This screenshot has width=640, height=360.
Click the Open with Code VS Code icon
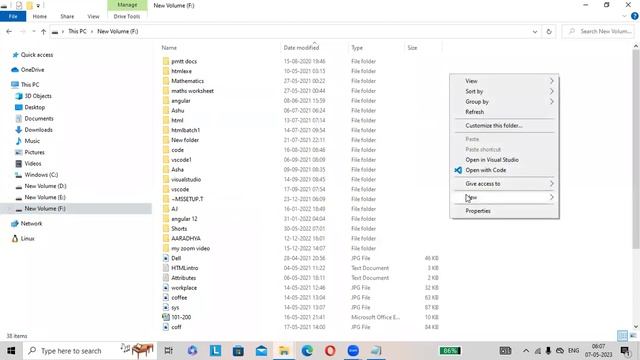pyautogui.click(x=458, y=170)
